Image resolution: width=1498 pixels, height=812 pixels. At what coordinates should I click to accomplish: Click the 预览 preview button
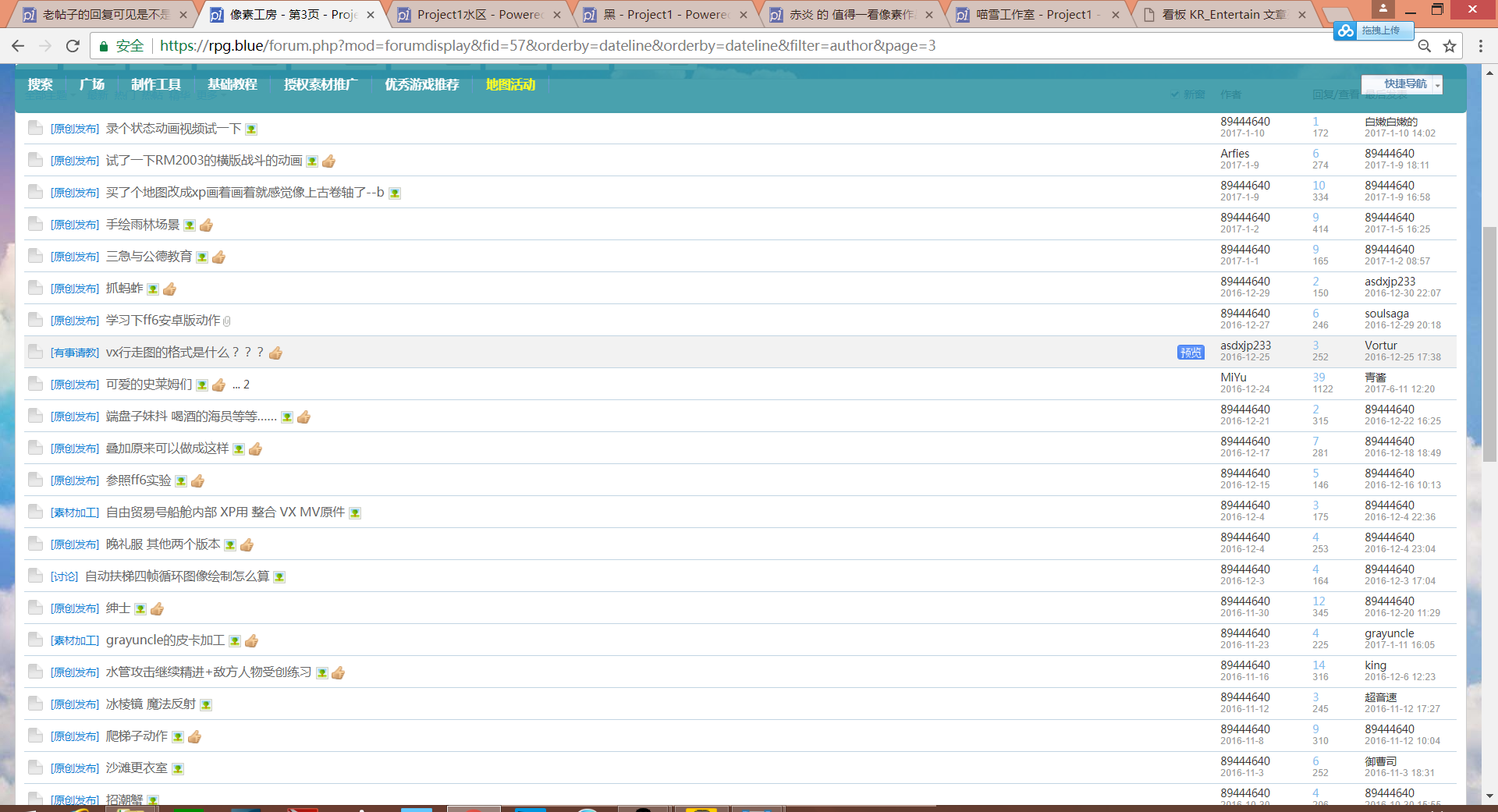tap(1191, 353)
